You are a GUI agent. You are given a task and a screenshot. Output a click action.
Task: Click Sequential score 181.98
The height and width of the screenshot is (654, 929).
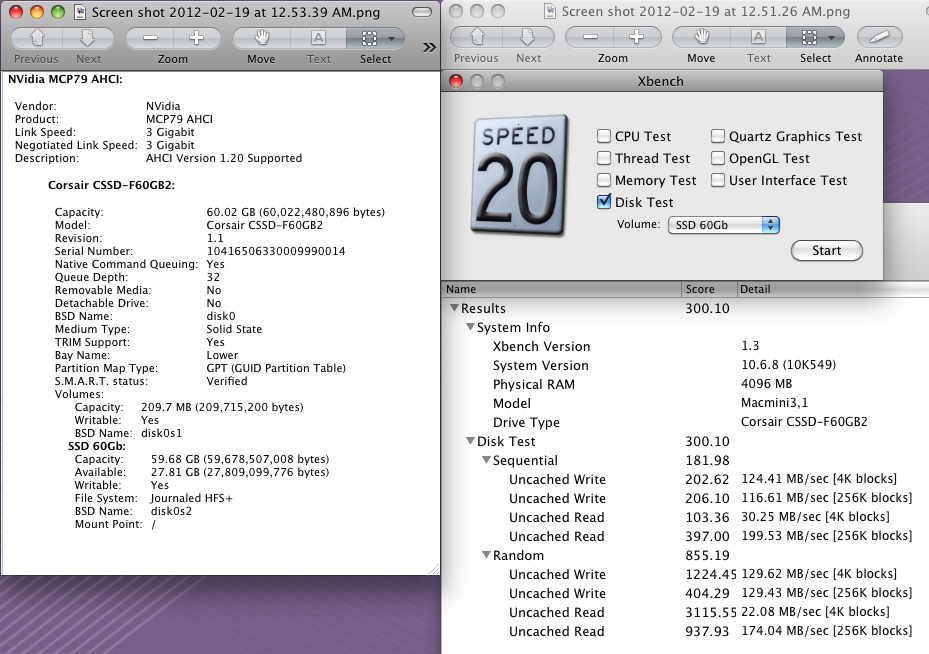click(x=707, y=460)
